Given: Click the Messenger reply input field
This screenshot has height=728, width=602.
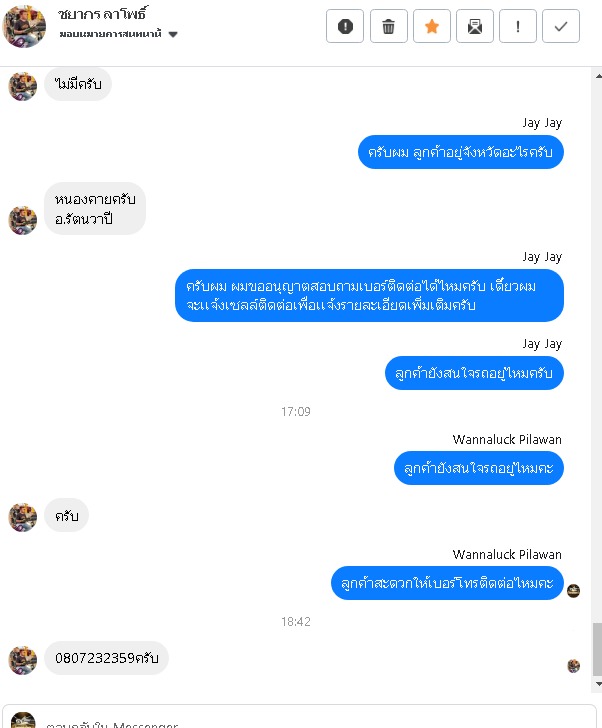Looking at the screenshot, I should [299, 717].
